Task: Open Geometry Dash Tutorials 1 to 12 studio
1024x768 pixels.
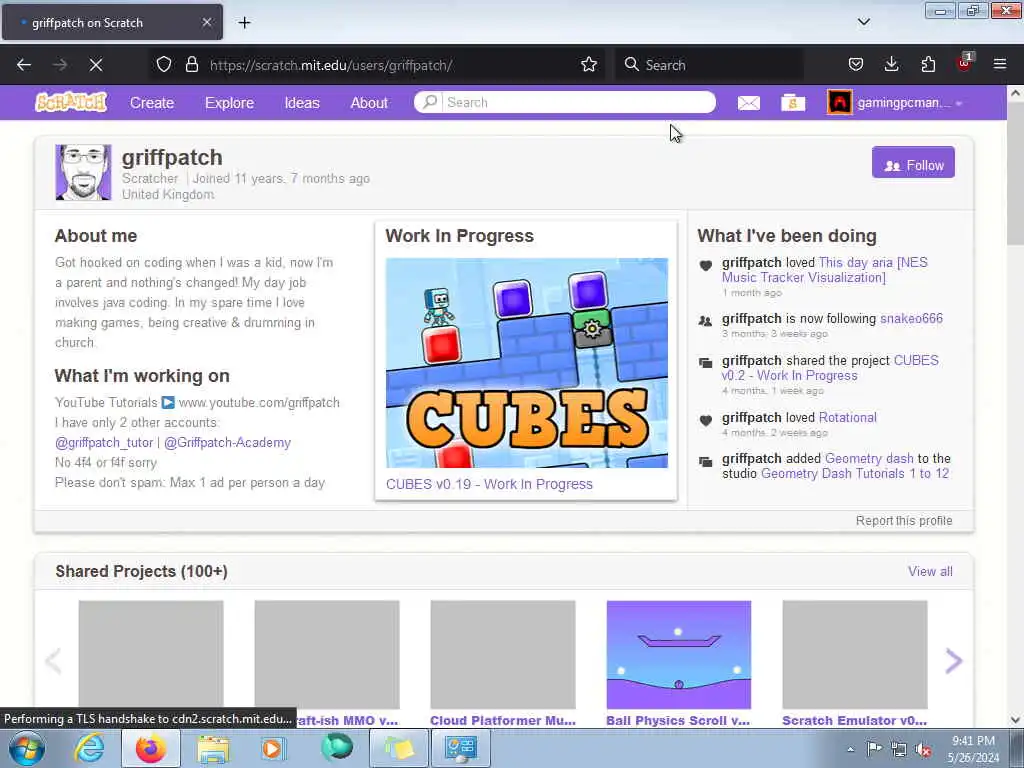Action: point(855,473)
